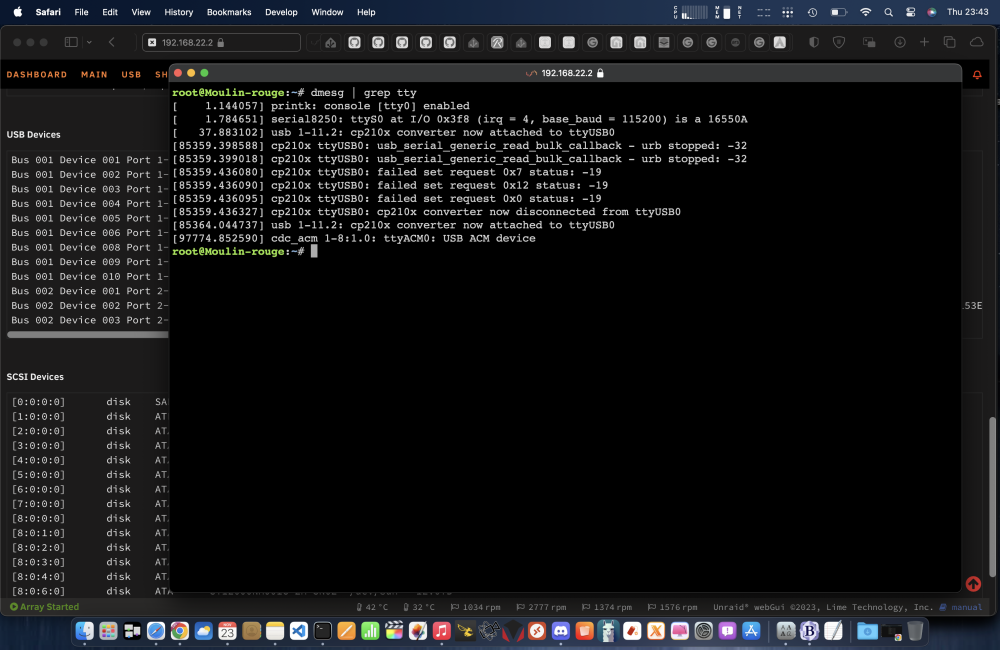
Task: Select the Bus 002 Device 003 row
Action: click(89, 320)
